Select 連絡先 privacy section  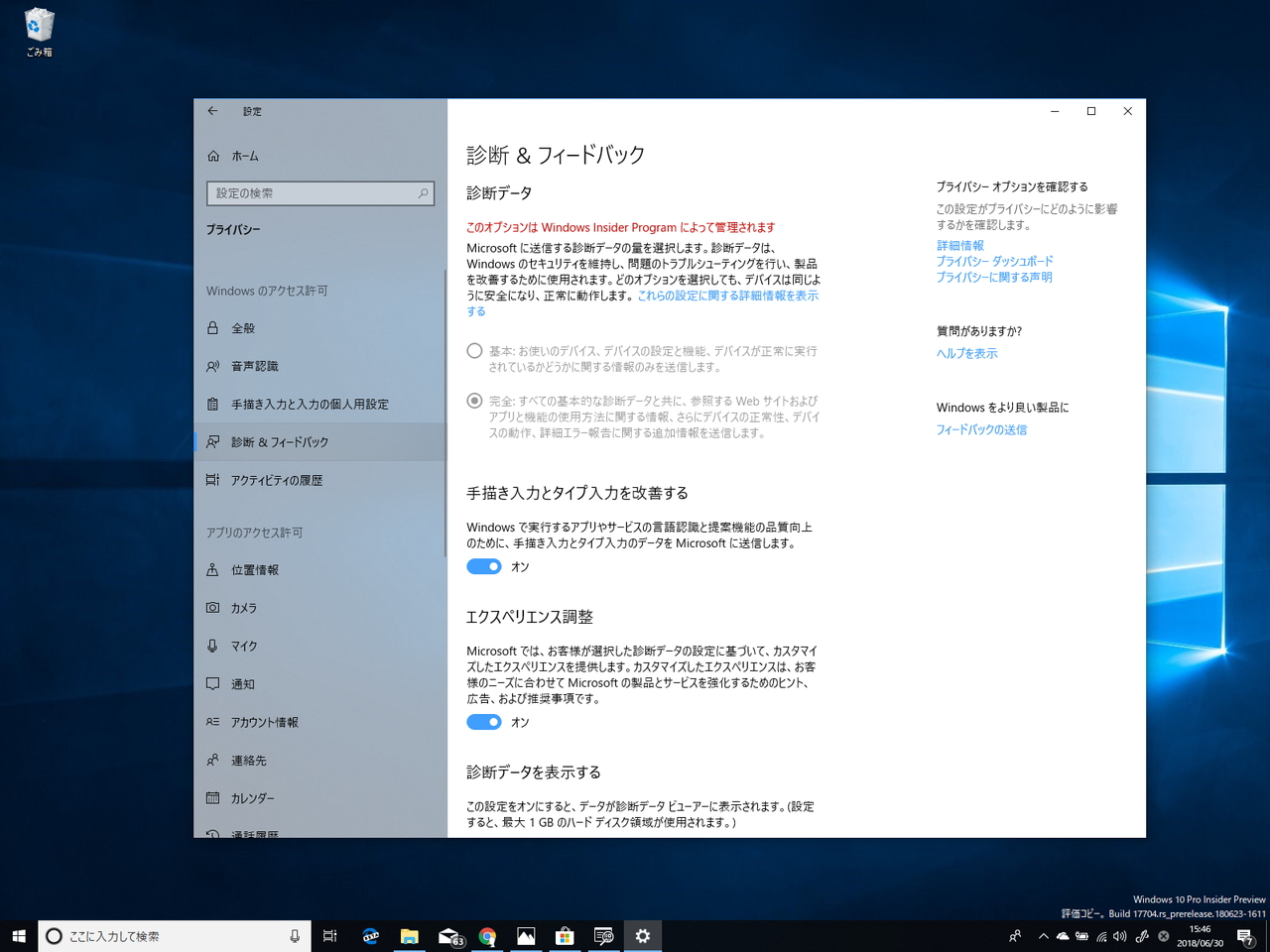pos(247,760)
